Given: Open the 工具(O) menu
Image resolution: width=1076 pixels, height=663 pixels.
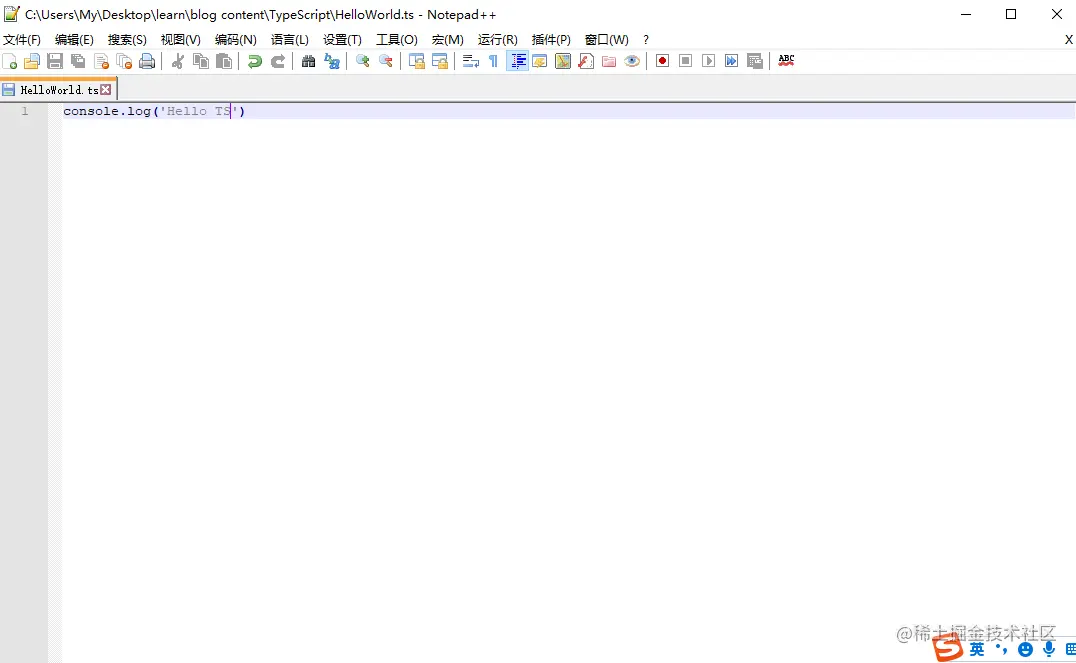Looking at the screenshot, I should (x=397, y=40).
